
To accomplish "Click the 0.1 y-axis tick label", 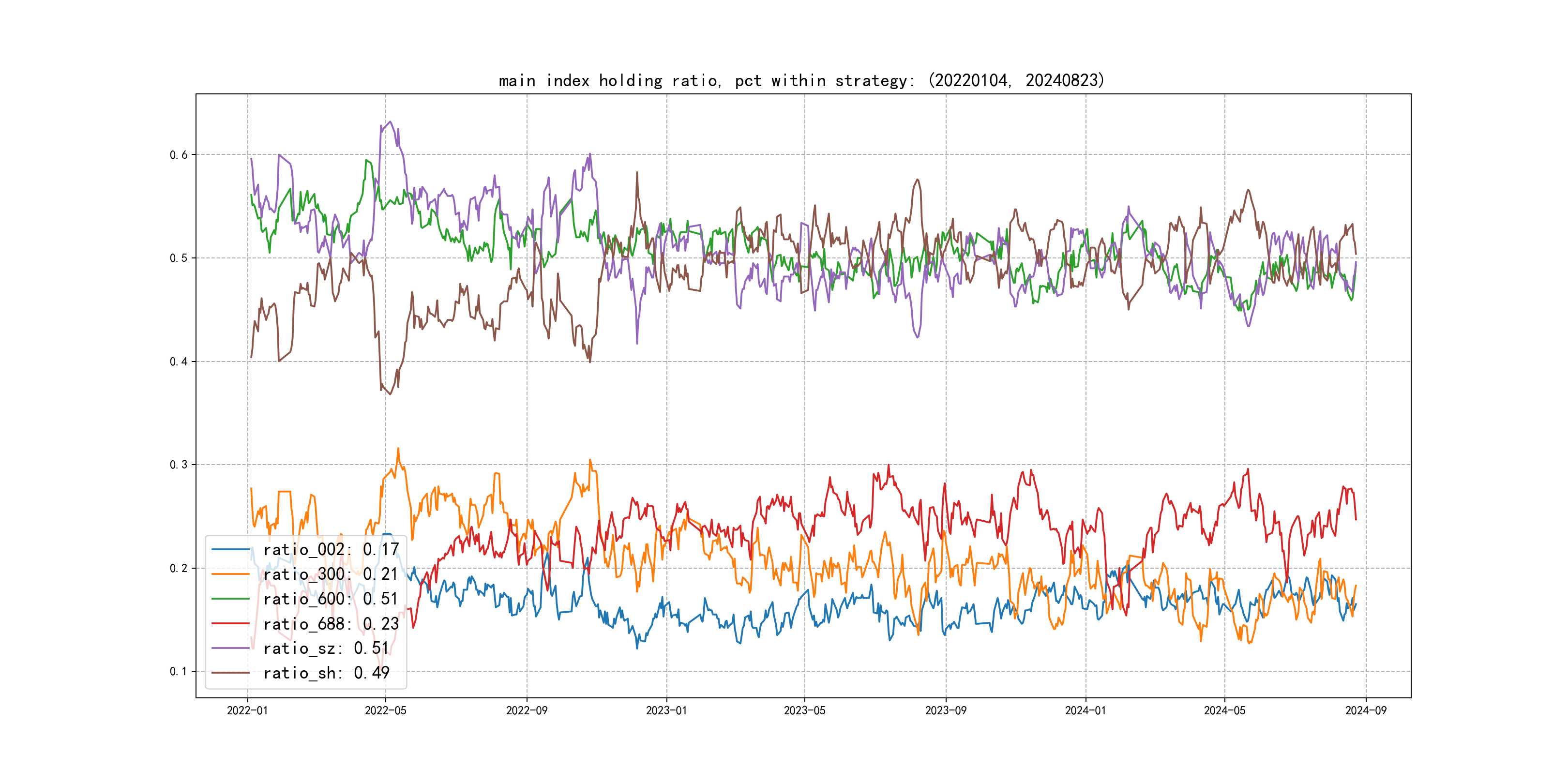I will click(179, 671).
